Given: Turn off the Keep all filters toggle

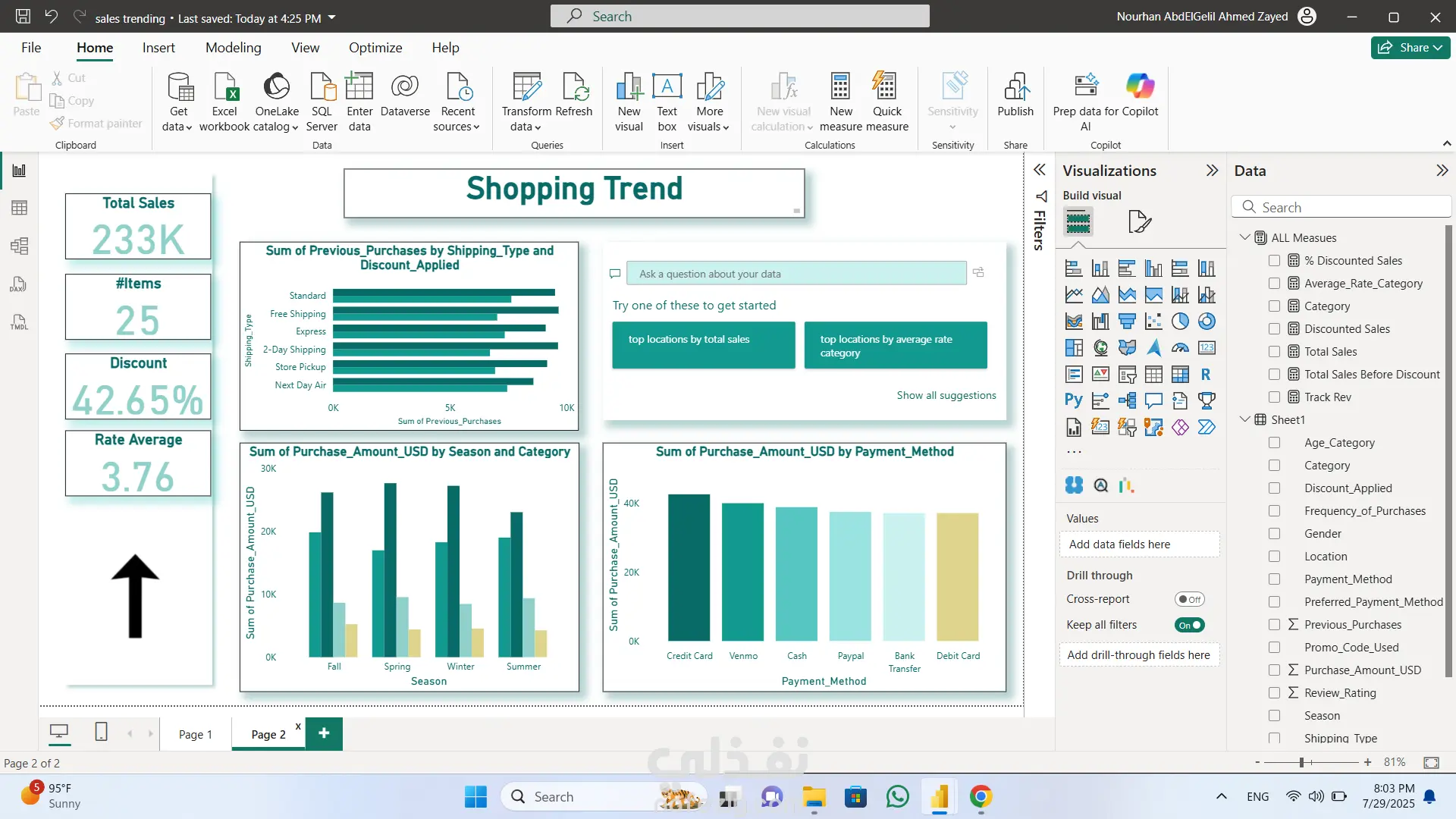Looking at the screenshot, I should [1189, 625].
